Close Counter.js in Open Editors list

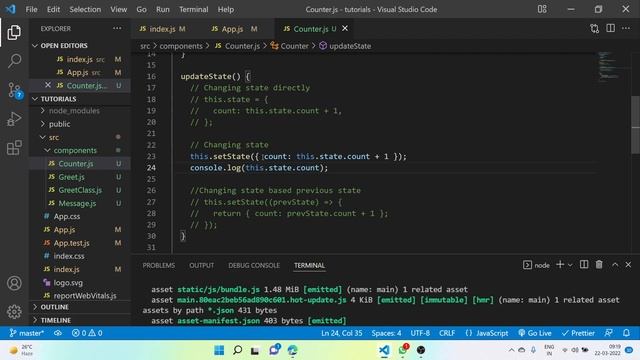pos(48,85)
